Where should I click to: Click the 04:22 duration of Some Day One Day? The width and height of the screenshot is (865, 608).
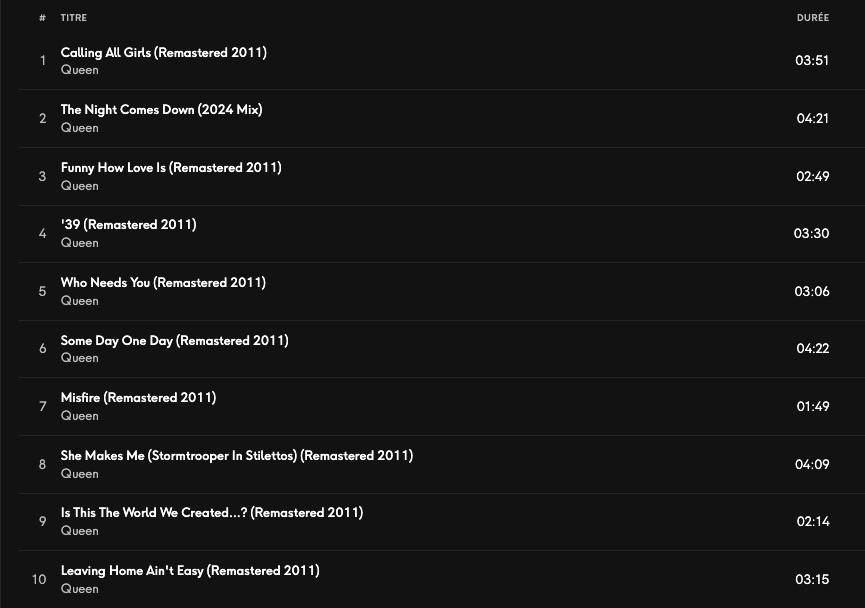click(812, 349)
